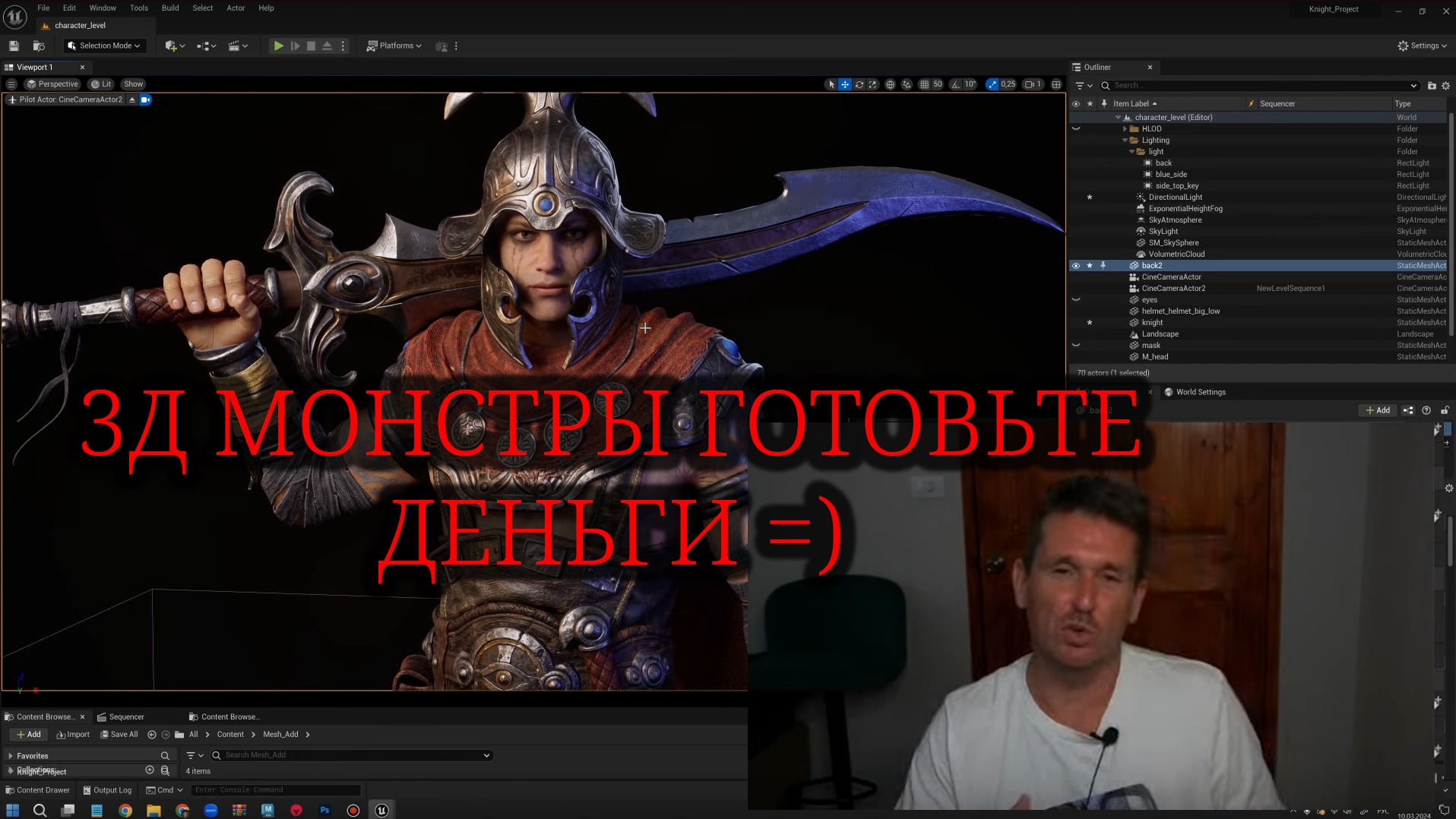
Task: Switch the world/local coordinate globe icon
Action: coord(891,84)
